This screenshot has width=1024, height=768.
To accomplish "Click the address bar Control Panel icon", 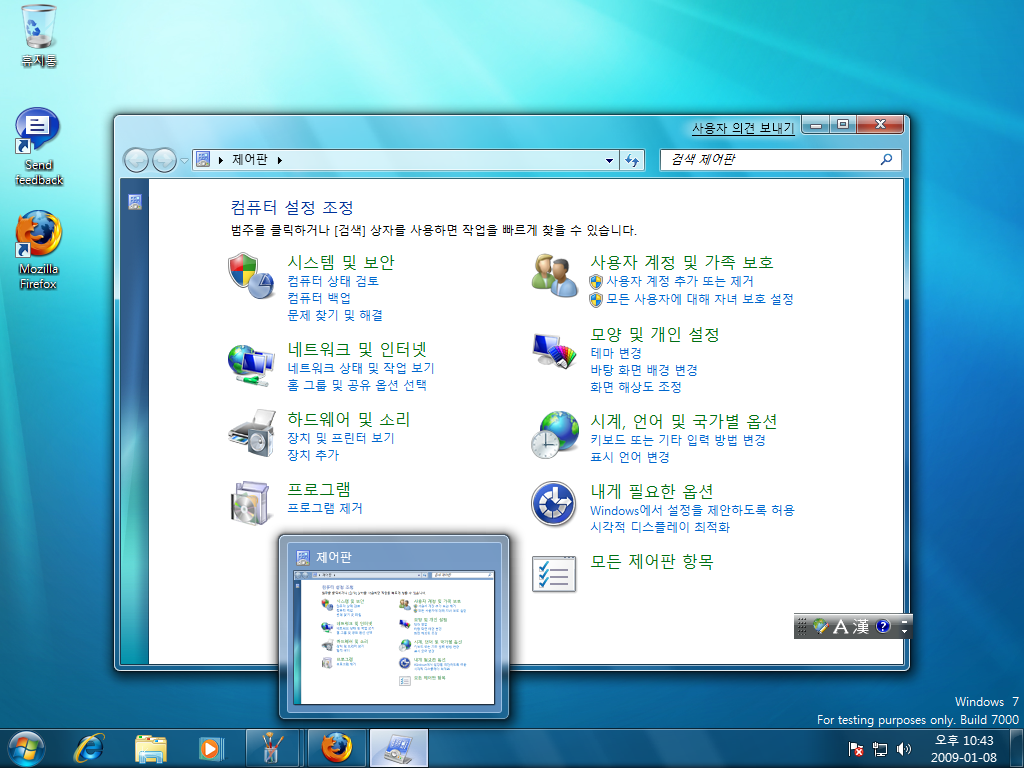I will [203, 159].
